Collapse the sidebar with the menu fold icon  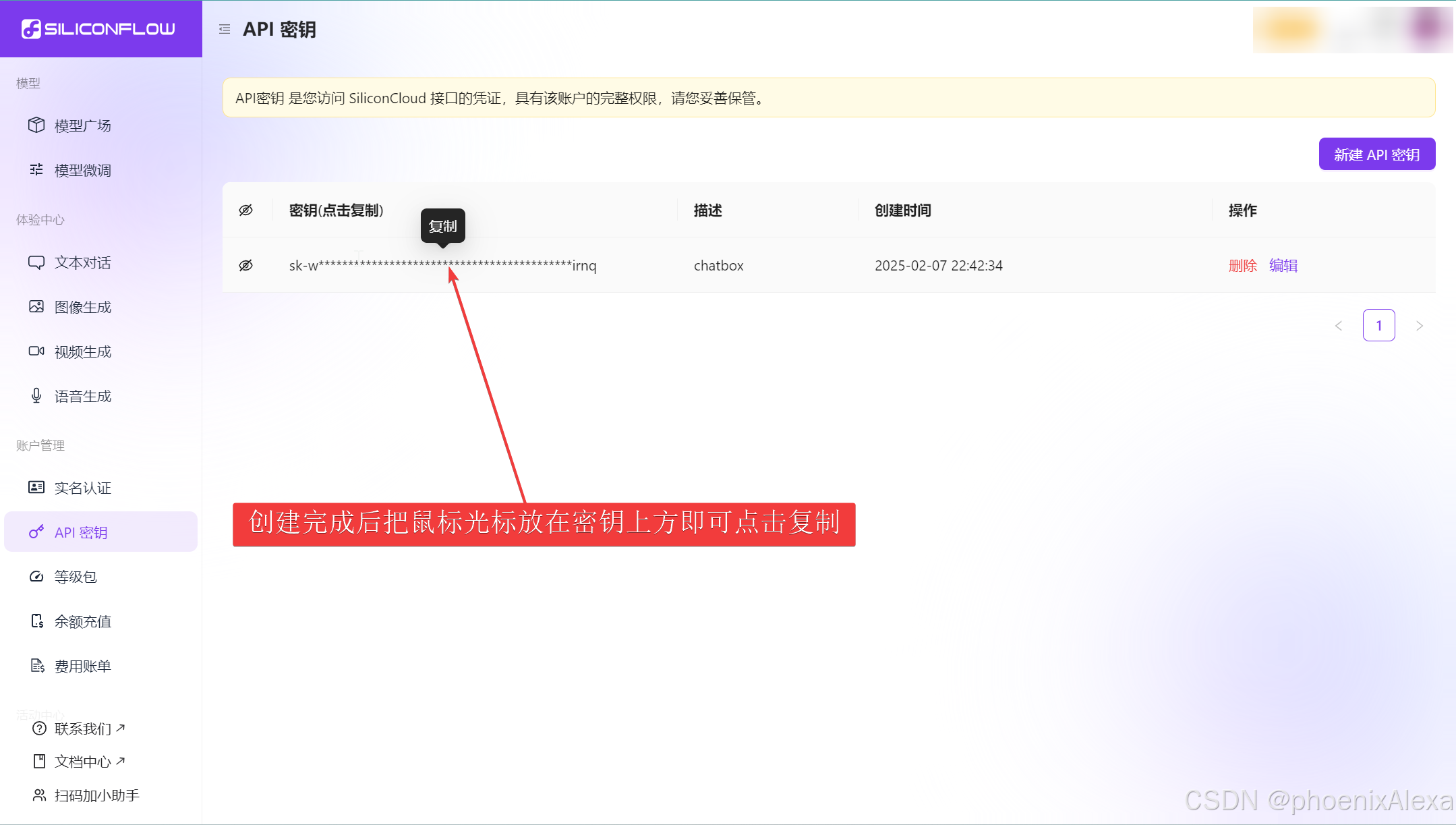tap(225, 29)
